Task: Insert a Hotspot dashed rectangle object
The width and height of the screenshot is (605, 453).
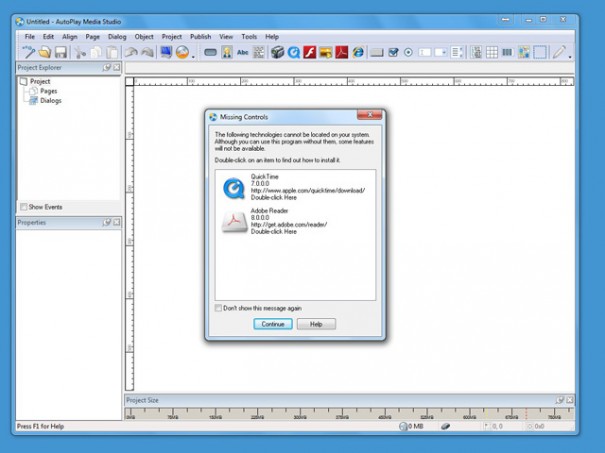Action: [x=540, y=52]
